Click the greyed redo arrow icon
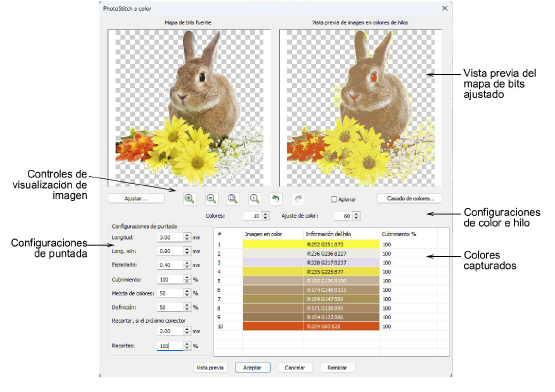Image resolution: width=555 pixels, height=392 pixels. [298, 199]
